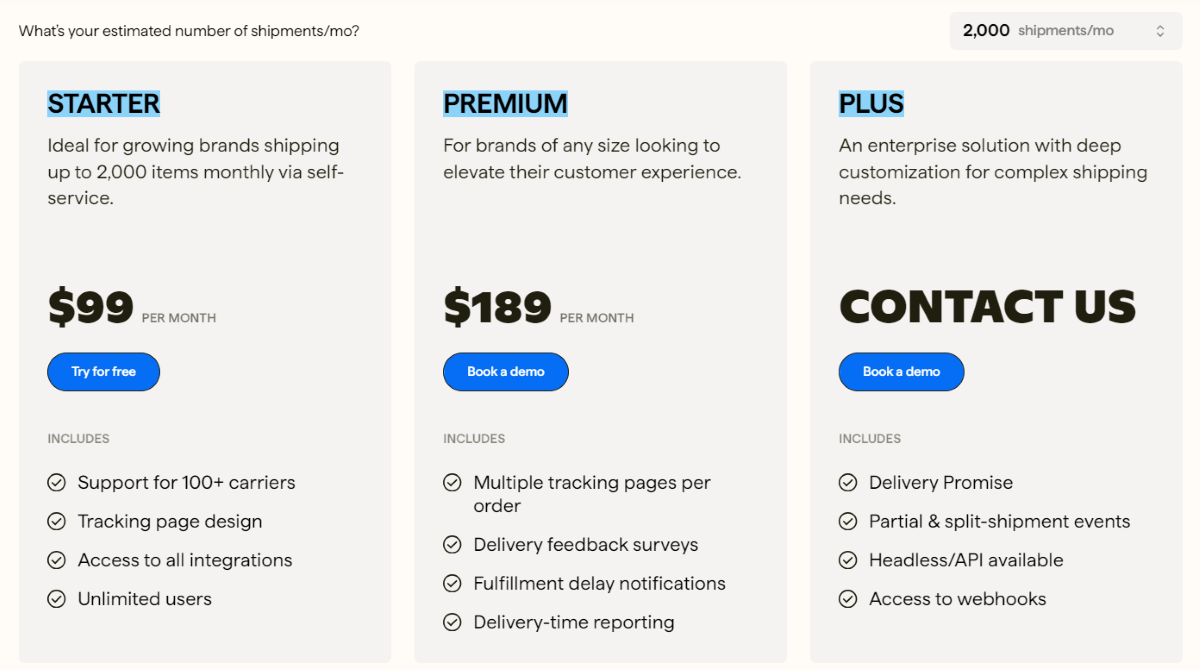Click checkmark icon beside Delivery-time reporting
Screen dimensions: 1200x670
click(453, 623)
